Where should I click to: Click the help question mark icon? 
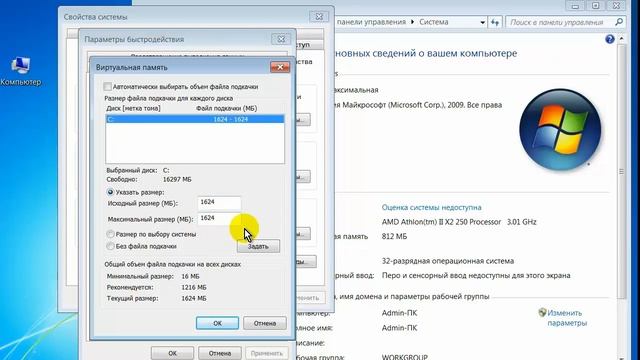tap(609, 39)
